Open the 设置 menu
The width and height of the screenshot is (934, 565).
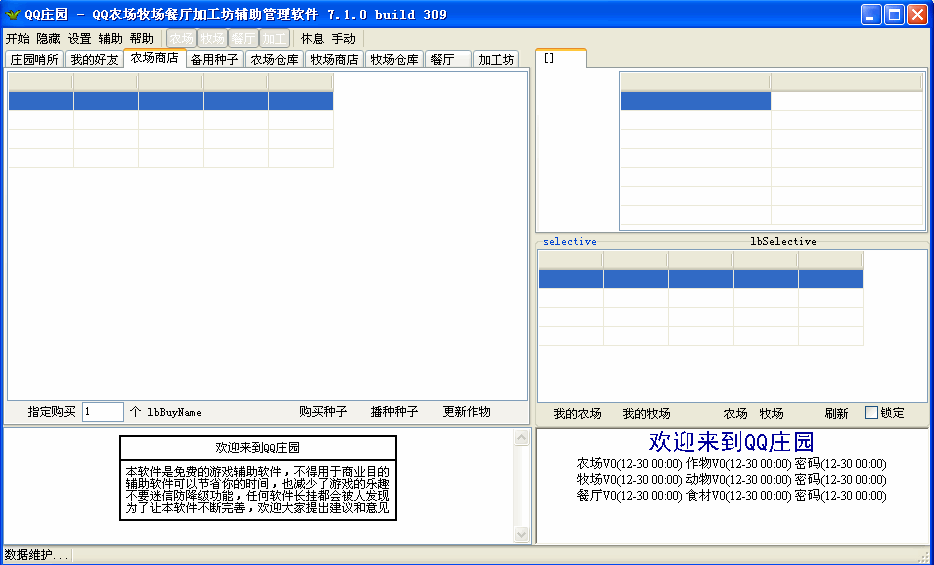coord(79,39)
